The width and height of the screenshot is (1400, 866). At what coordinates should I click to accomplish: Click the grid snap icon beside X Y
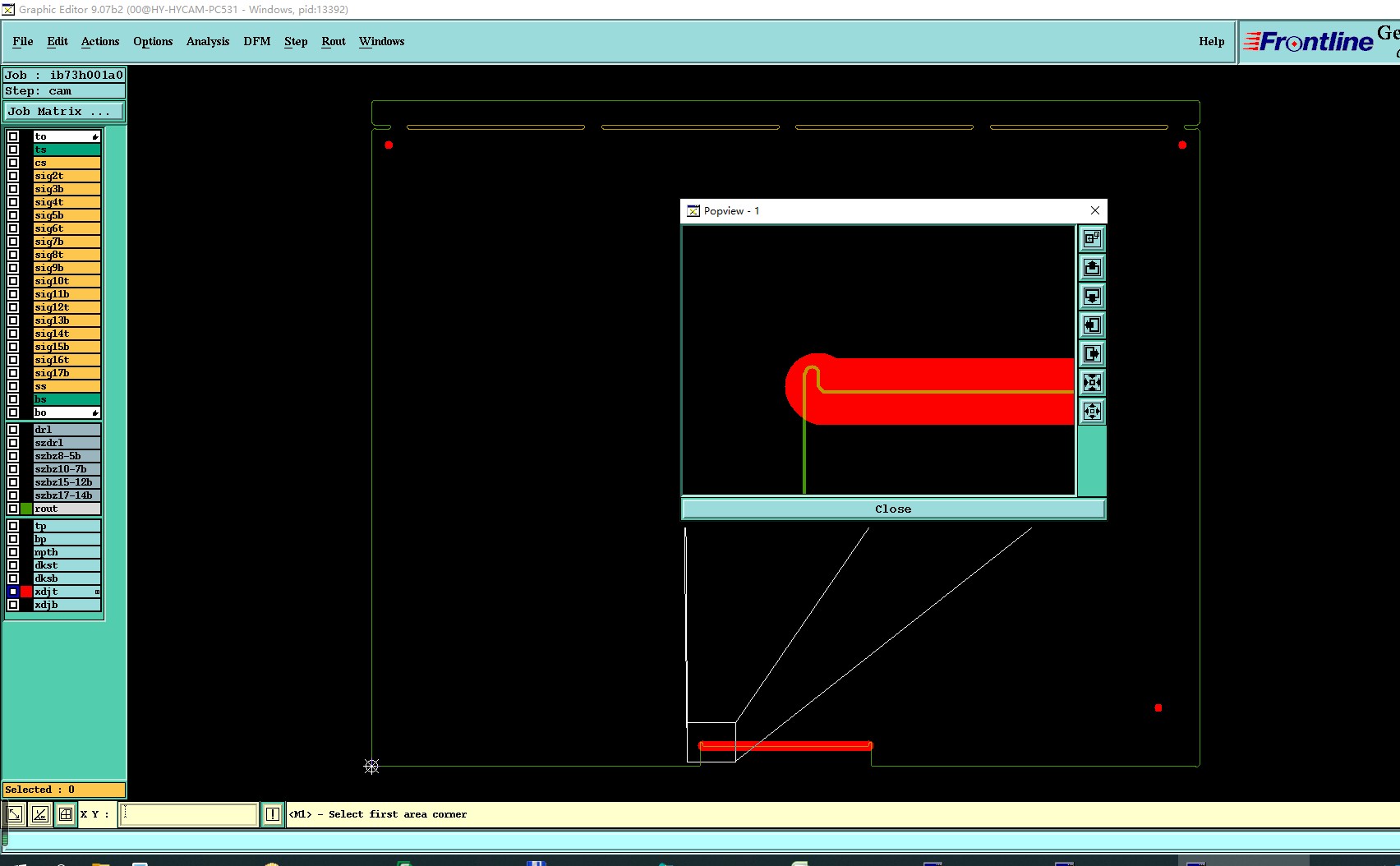pyautogui.click(x=66, y=814)
